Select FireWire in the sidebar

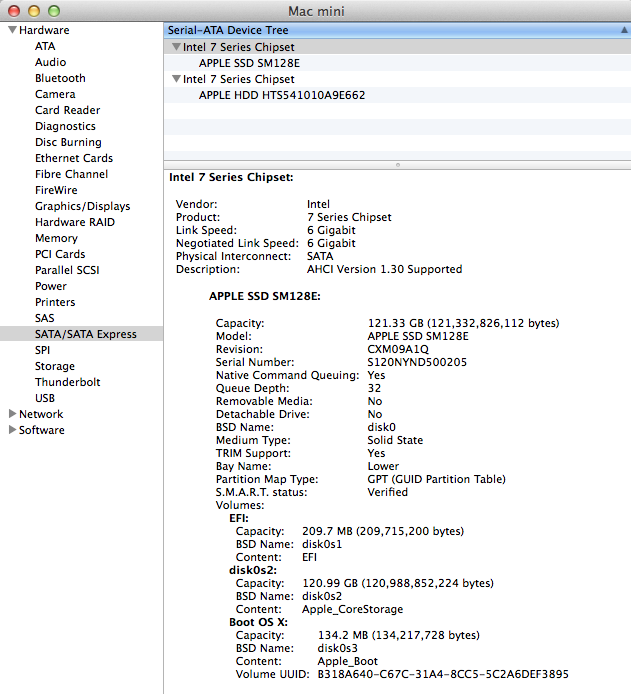56,190
